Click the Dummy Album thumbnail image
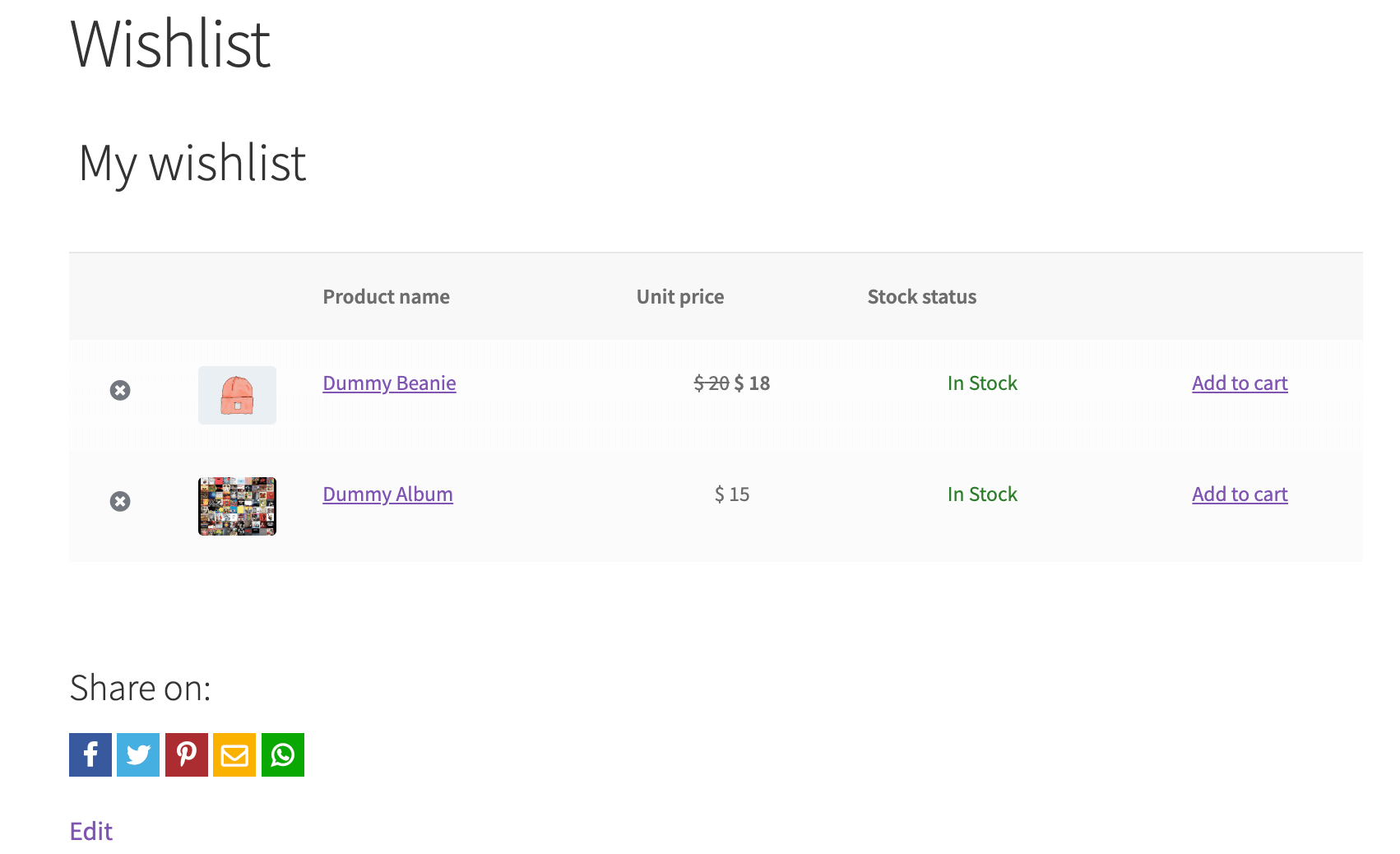Image resolution: width=1400 pixels, height=854 pixels. pos(237,506)
